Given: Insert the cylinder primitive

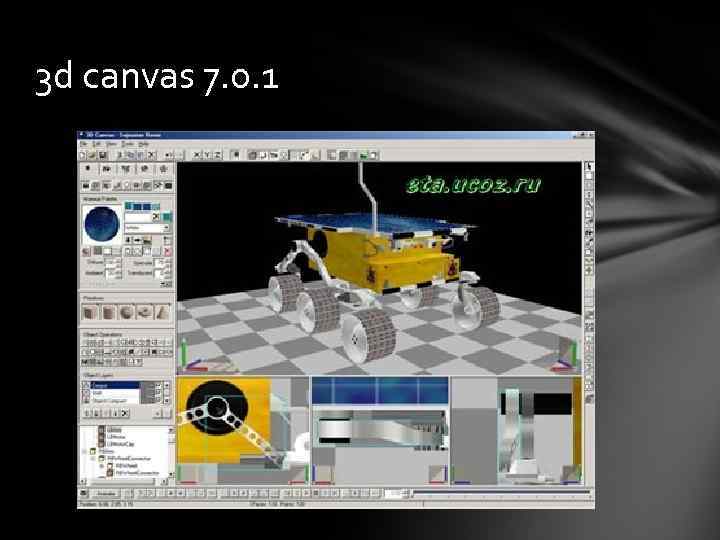Looking at the screenshot, I should point(108,313).
